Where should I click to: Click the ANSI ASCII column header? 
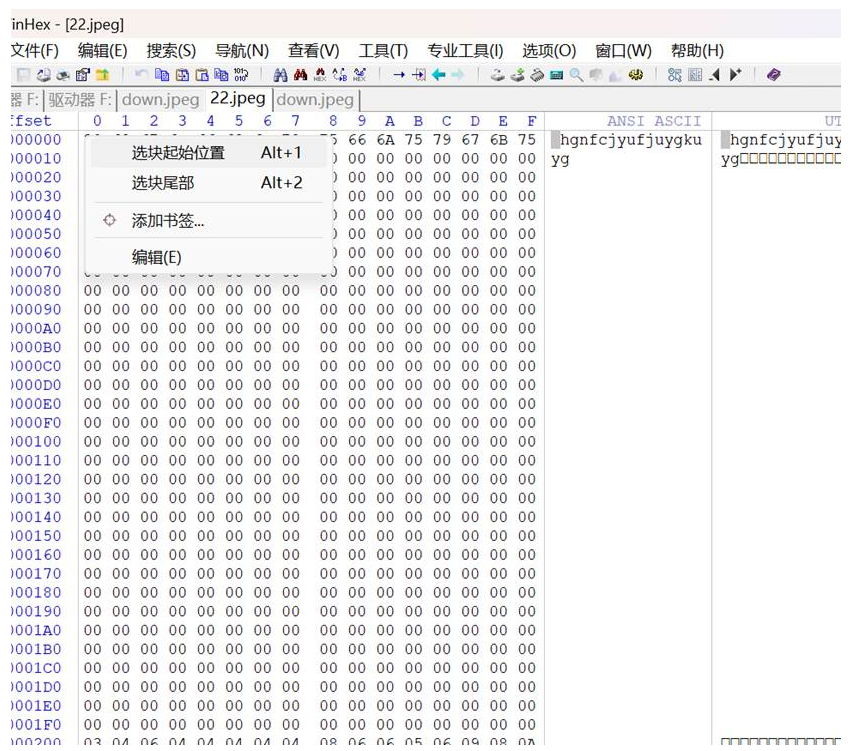pos(654,121)
